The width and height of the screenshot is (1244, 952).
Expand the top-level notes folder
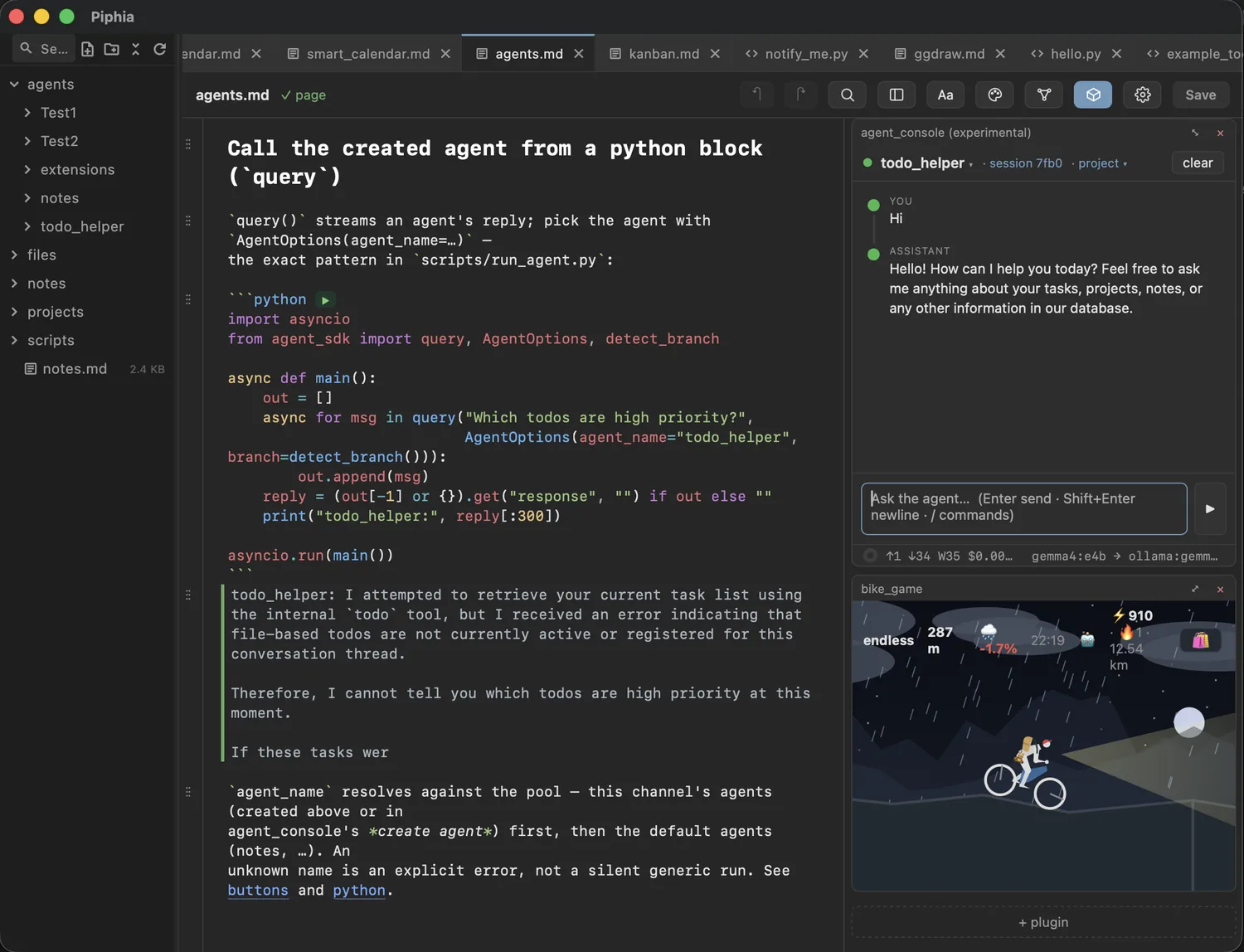(x=14, y=284)
